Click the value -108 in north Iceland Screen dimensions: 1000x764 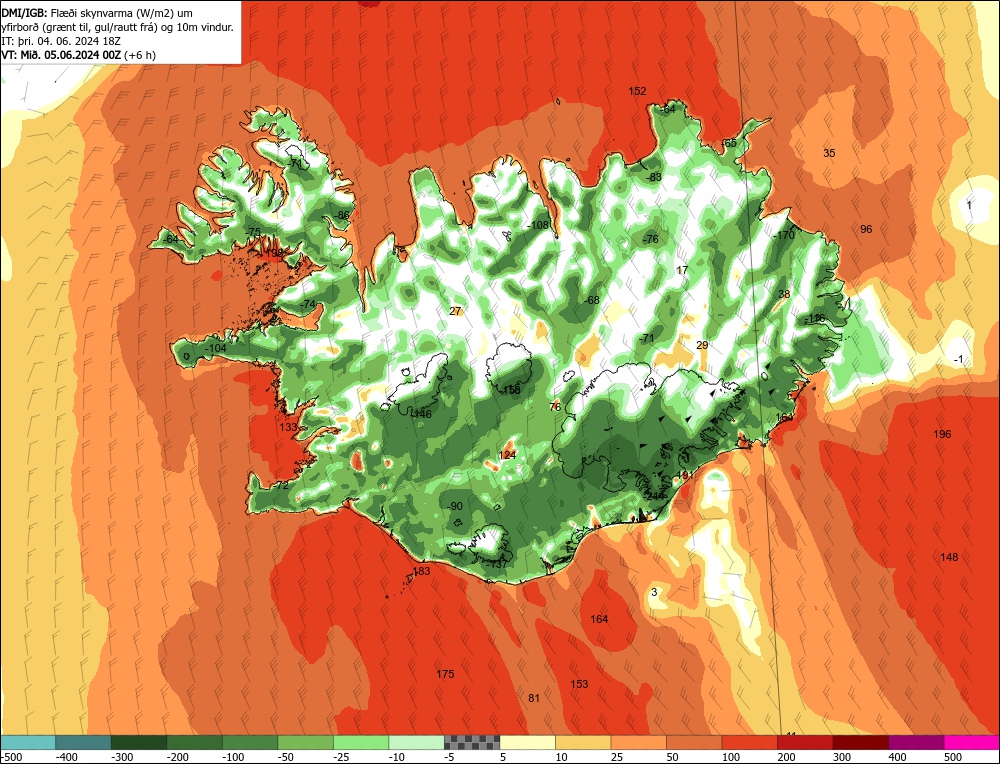[538, 225]
